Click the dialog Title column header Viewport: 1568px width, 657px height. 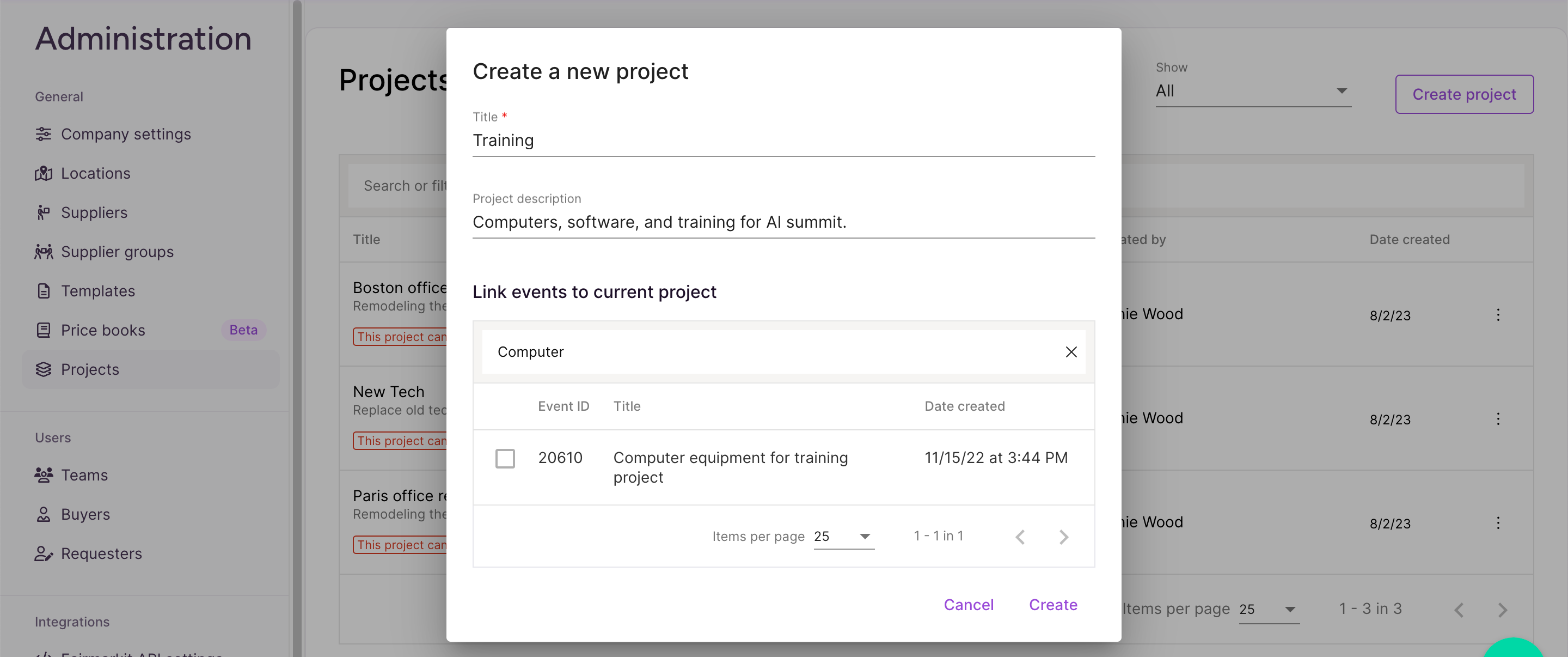coord(627,406)
